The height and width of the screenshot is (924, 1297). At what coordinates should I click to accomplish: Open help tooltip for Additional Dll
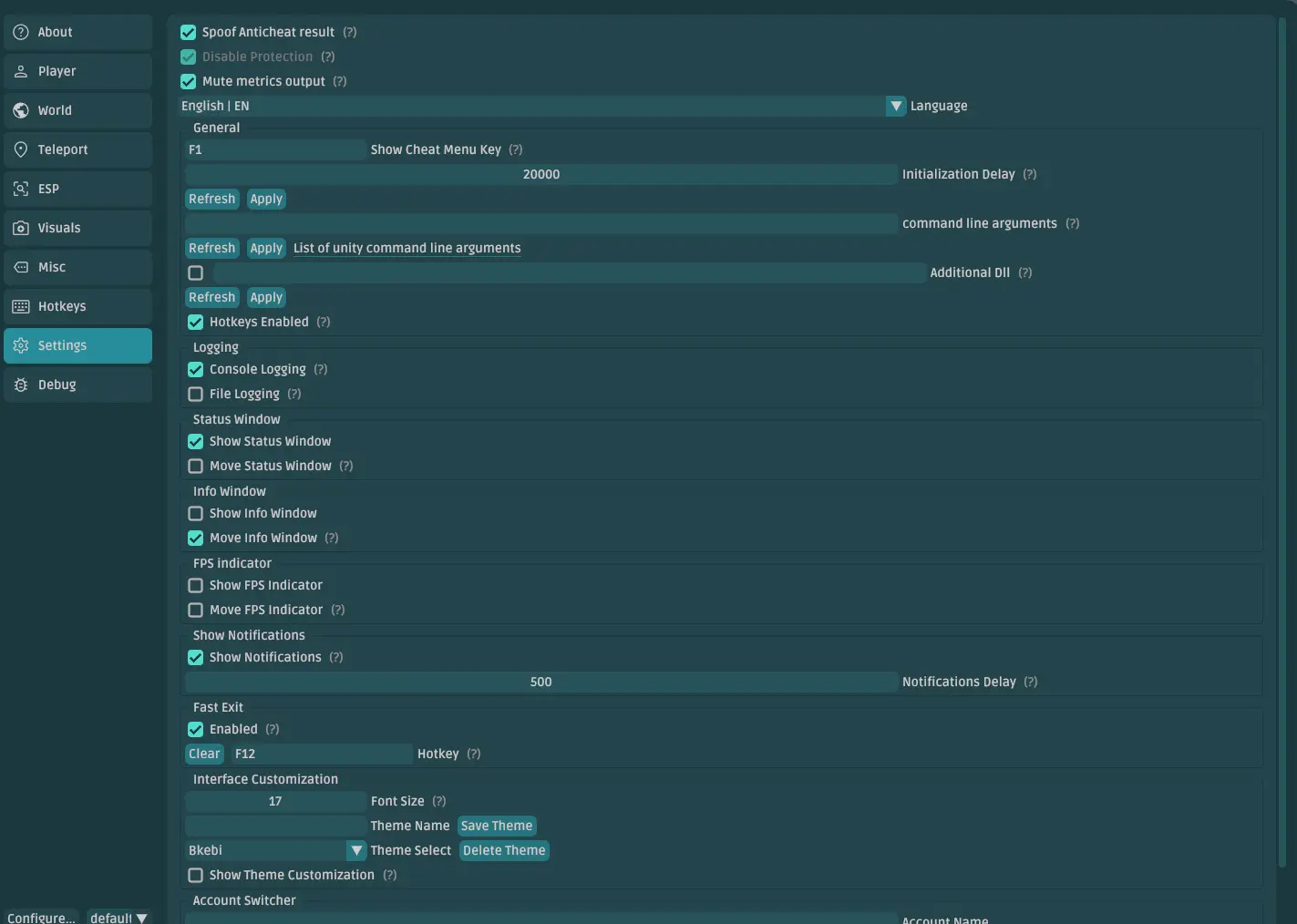(1025, 272)
